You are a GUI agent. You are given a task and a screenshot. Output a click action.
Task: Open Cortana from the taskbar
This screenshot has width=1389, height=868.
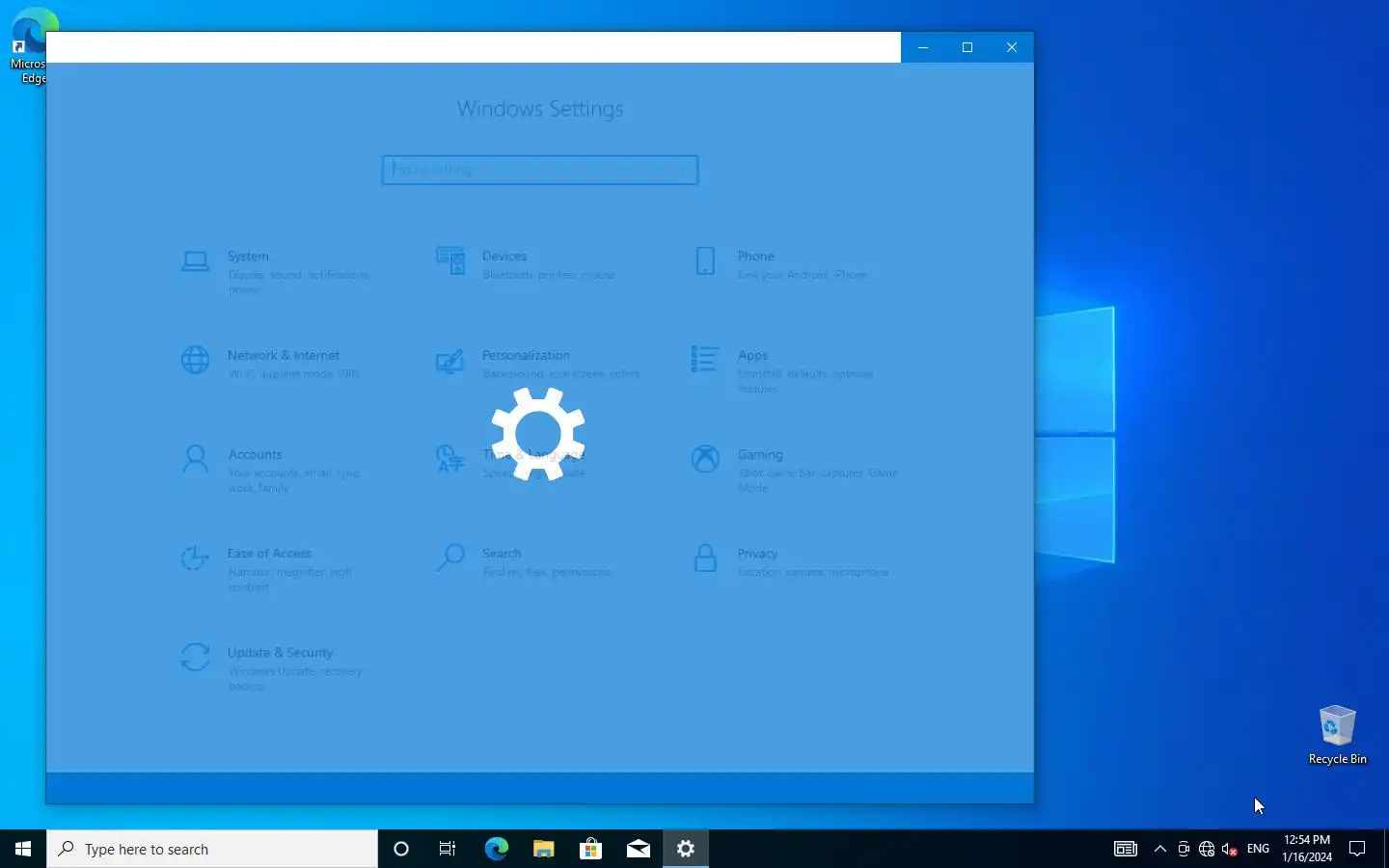coord(401,849)
